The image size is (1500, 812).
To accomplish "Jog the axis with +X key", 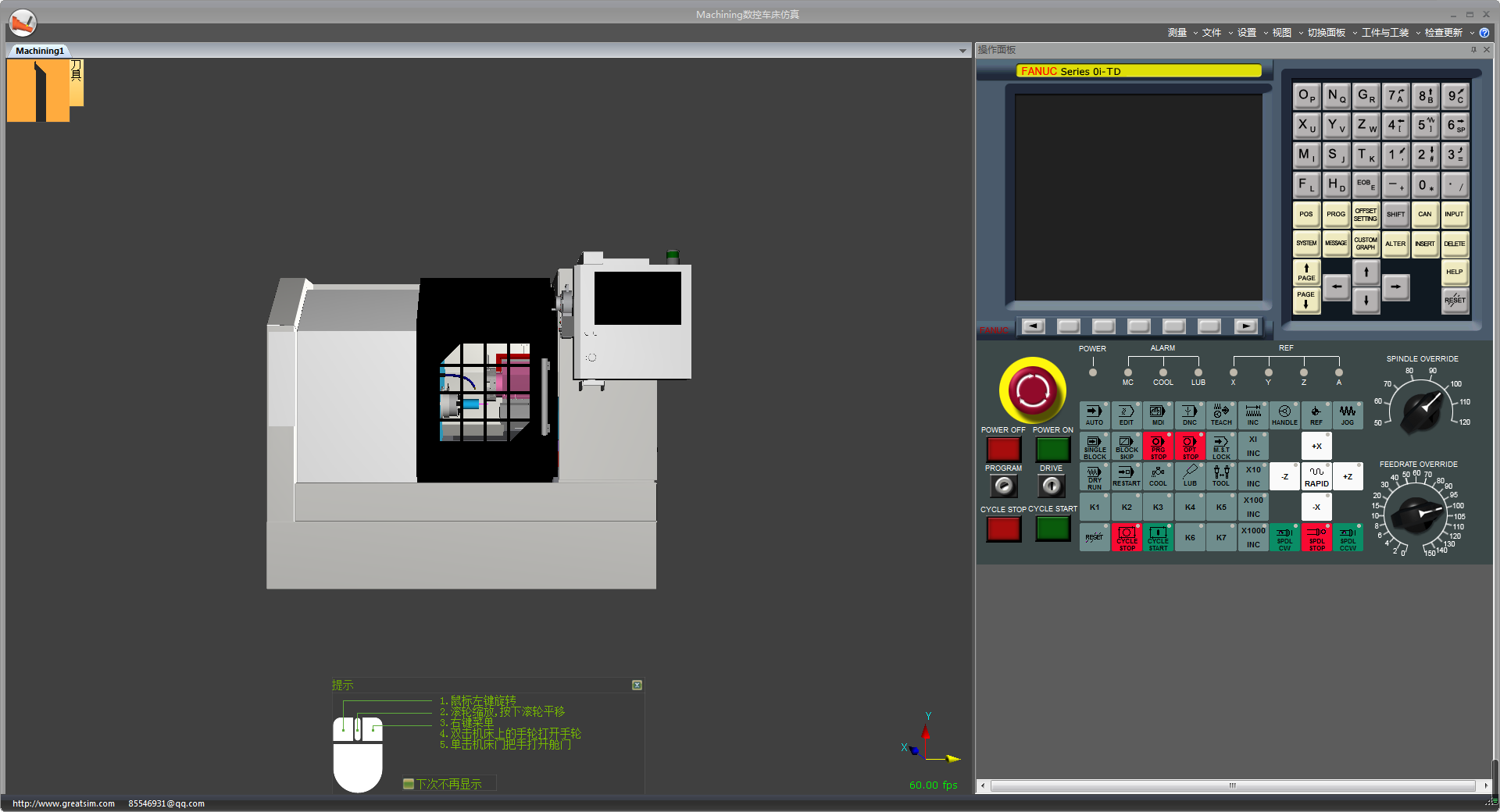I will pyautogui.click(x=1316, y=446).
